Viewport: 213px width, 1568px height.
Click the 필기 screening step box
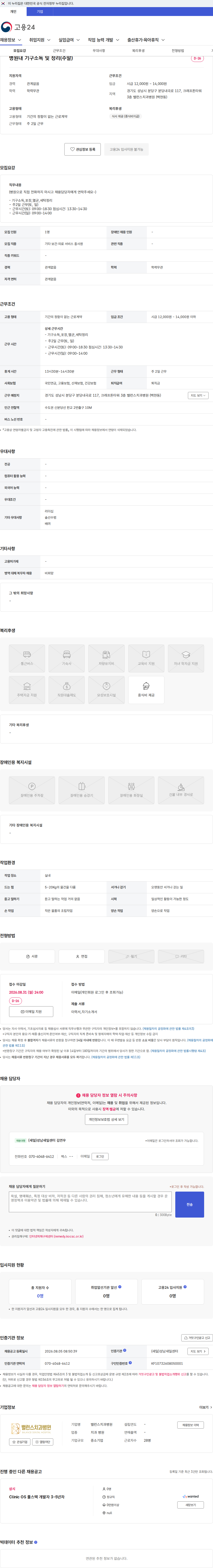point(131,956)
